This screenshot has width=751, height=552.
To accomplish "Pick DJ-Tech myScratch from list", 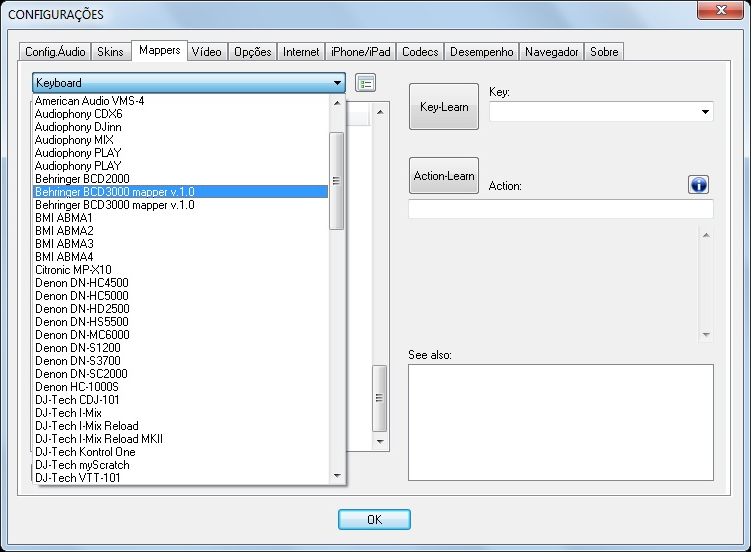I will pyautogui.click(x=181, y=465).
